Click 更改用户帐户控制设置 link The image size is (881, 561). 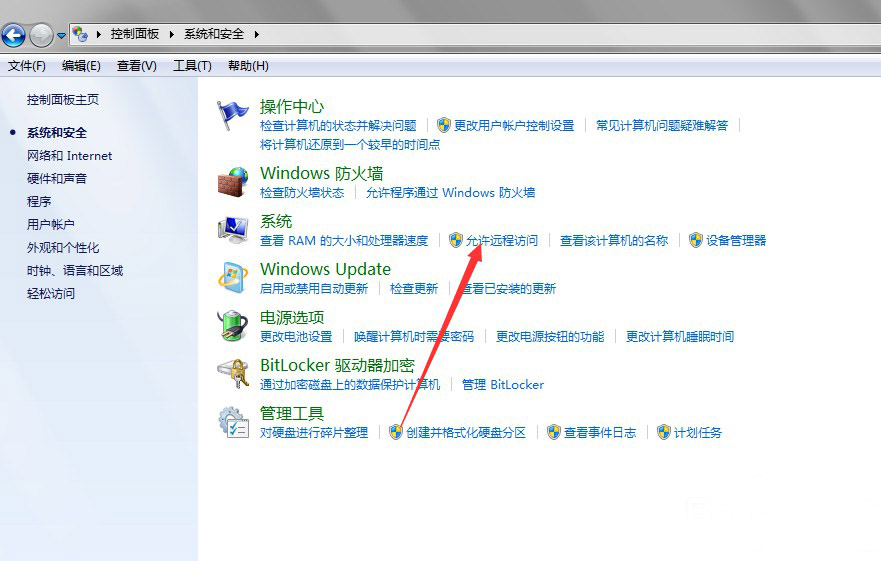pyautogui.click(x=514, y=126)
